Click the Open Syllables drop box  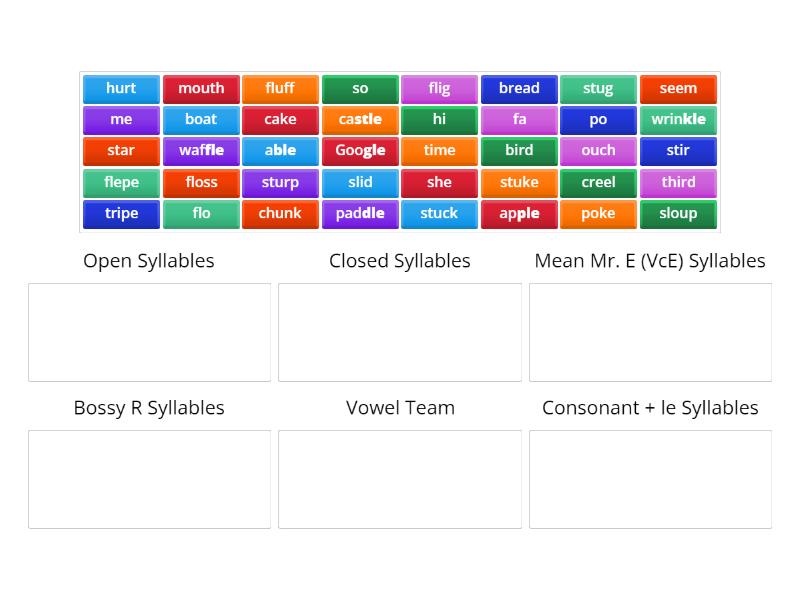point(149,332)
